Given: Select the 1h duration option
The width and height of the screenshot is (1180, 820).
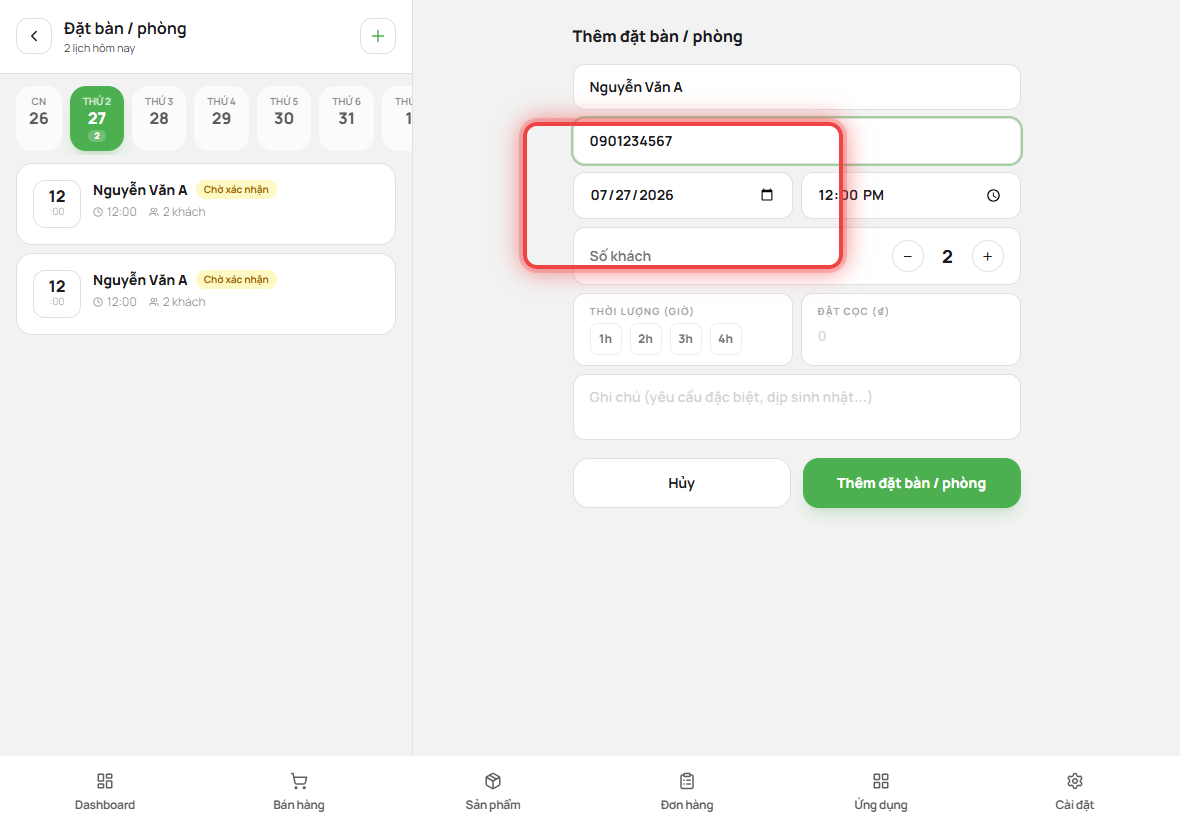Looking at the screenshot, I should pos(606,339).
